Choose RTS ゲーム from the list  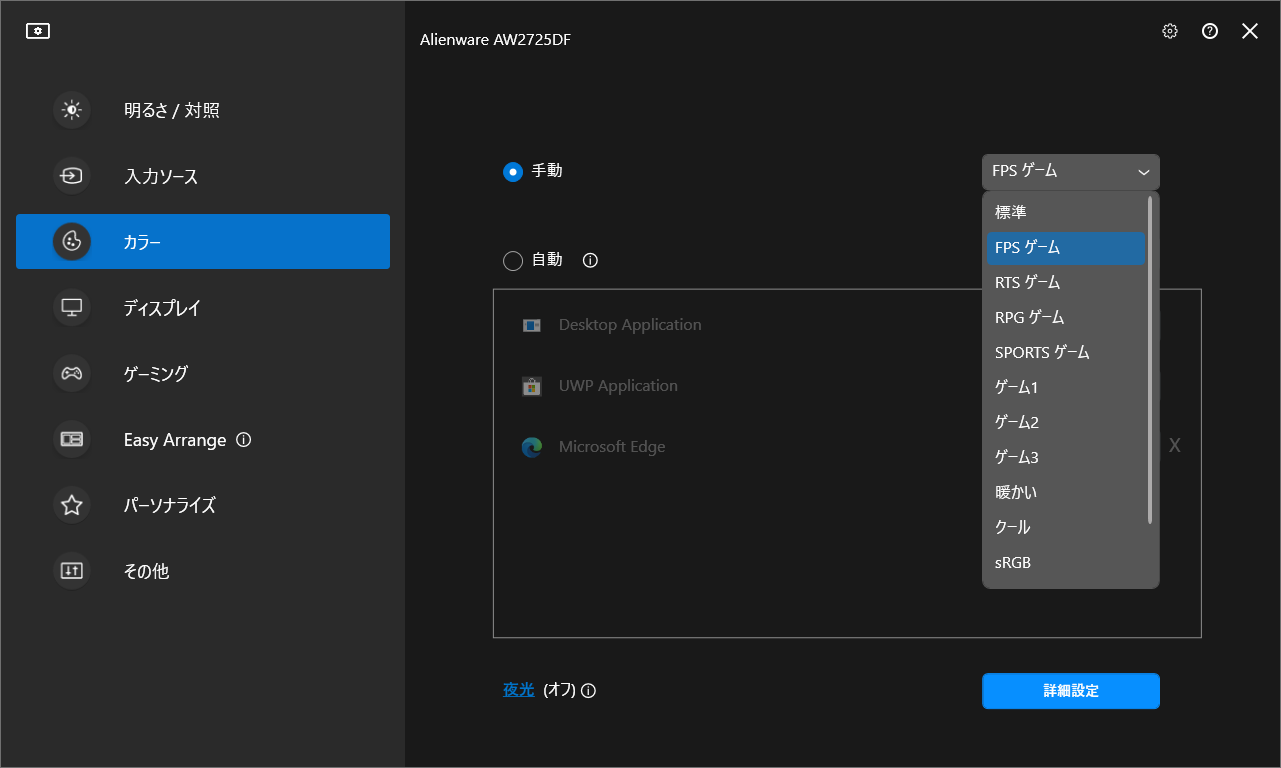click(x=1066, y=282)
